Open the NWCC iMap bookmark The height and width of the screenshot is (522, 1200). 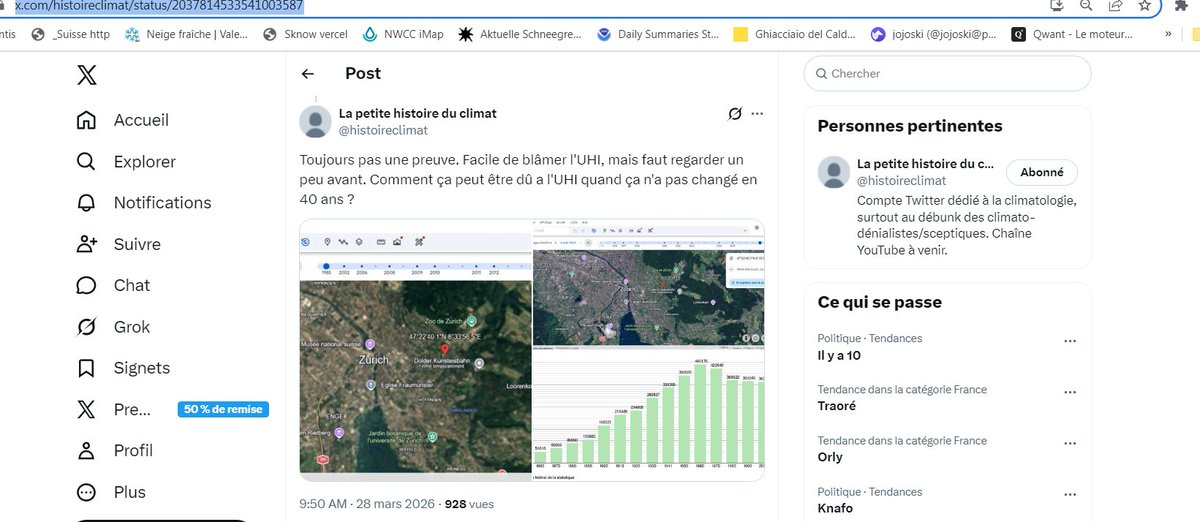click(x=404, y=34)
